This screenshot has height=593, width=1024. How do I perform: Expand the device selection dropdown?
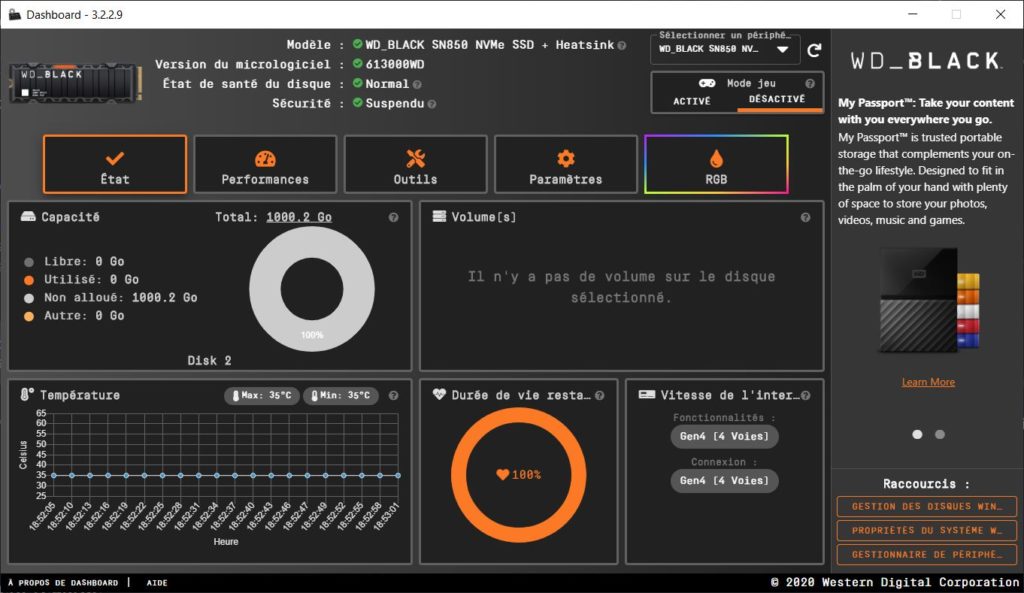(725, 50)
